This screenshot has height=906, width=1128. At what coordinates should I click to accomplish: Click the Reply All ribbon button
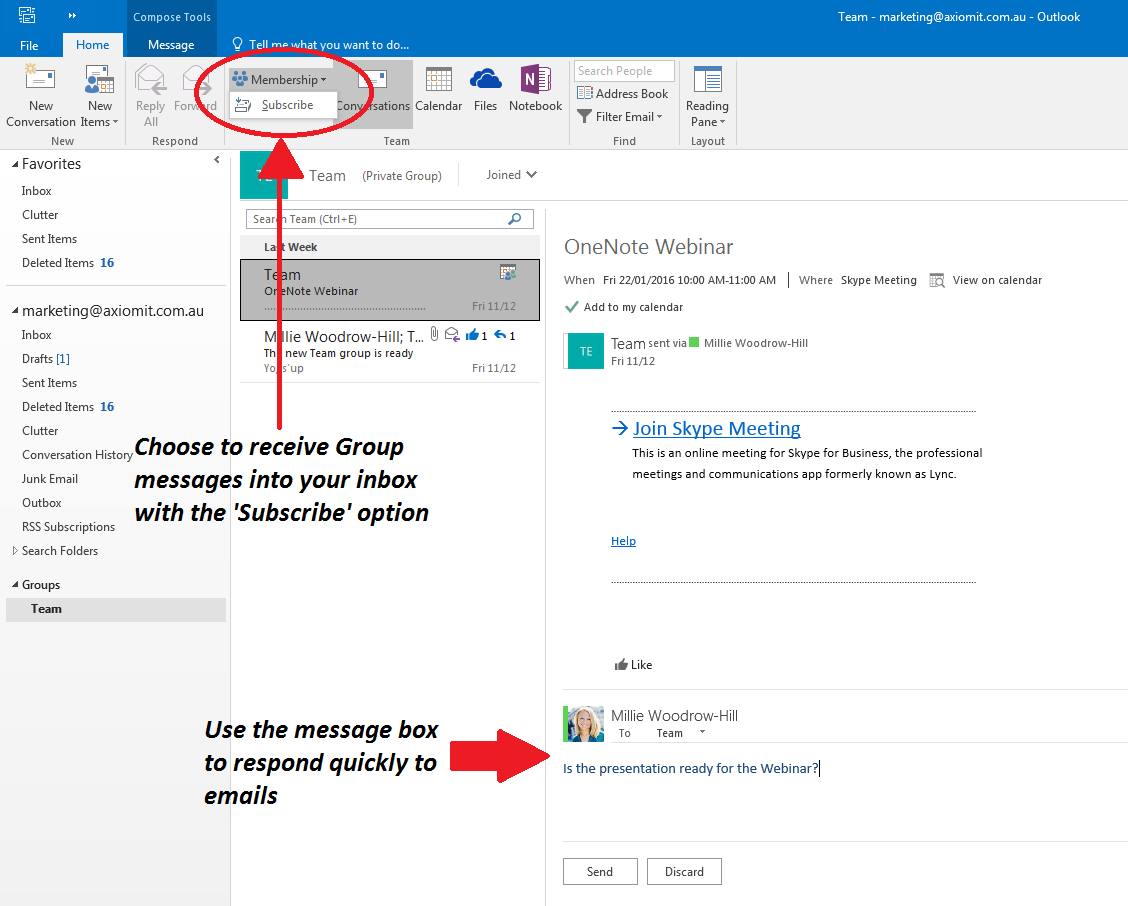pyautogui.click(x=150, y=96)
